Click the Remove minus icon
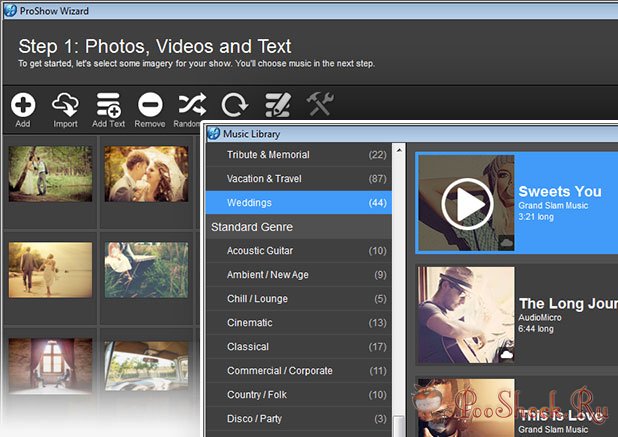This screenshot has height=437, width=618. pyautogui.click(x=150, y=105)
